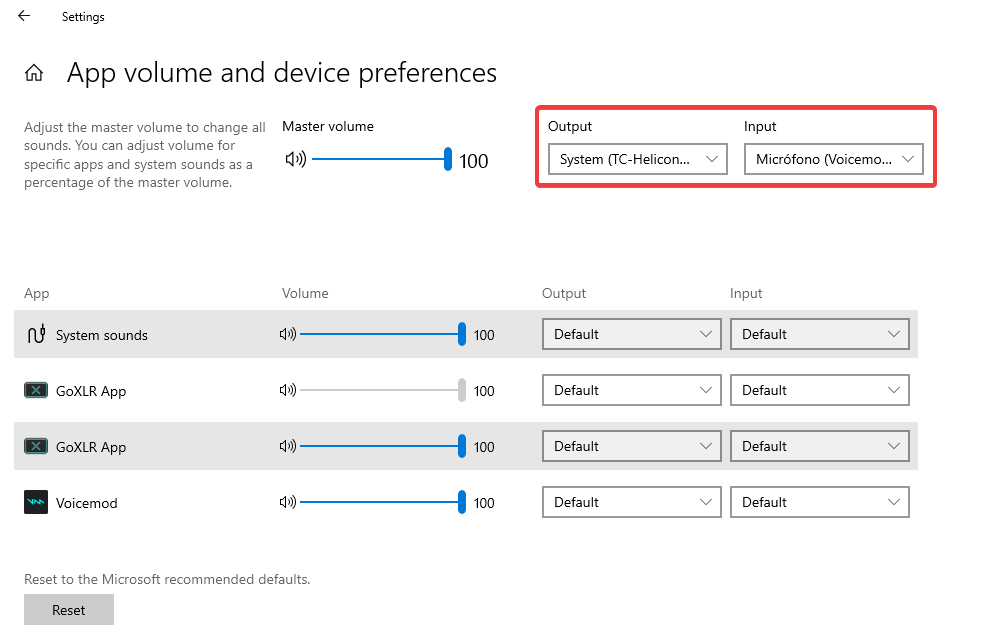The height and width of the screenshot is (639, 985).
Task: Click the second GoXLR App icon
Action: 36,446
